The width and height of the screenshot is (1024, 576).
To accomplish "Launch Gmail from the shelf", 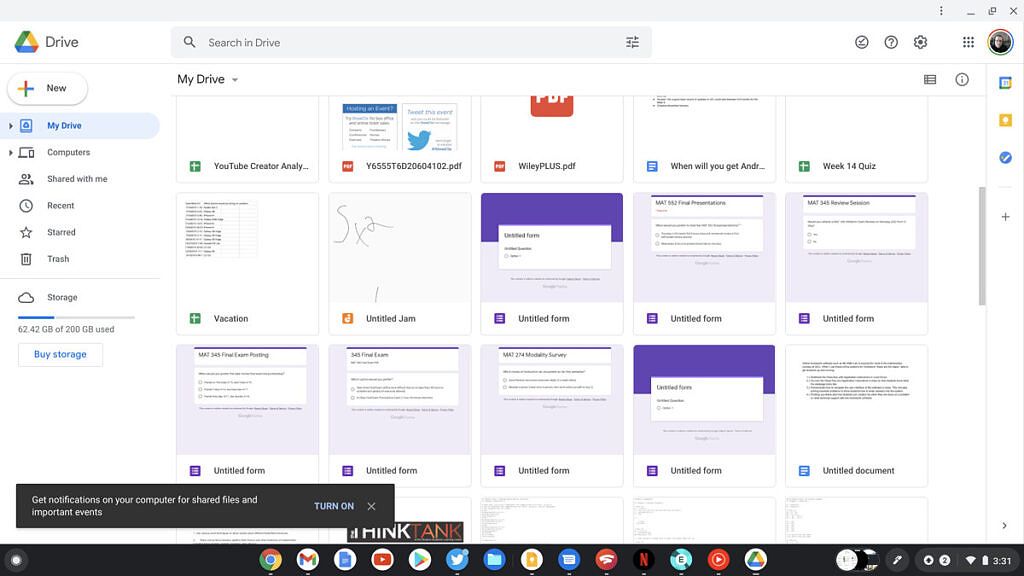I will 307,560.
